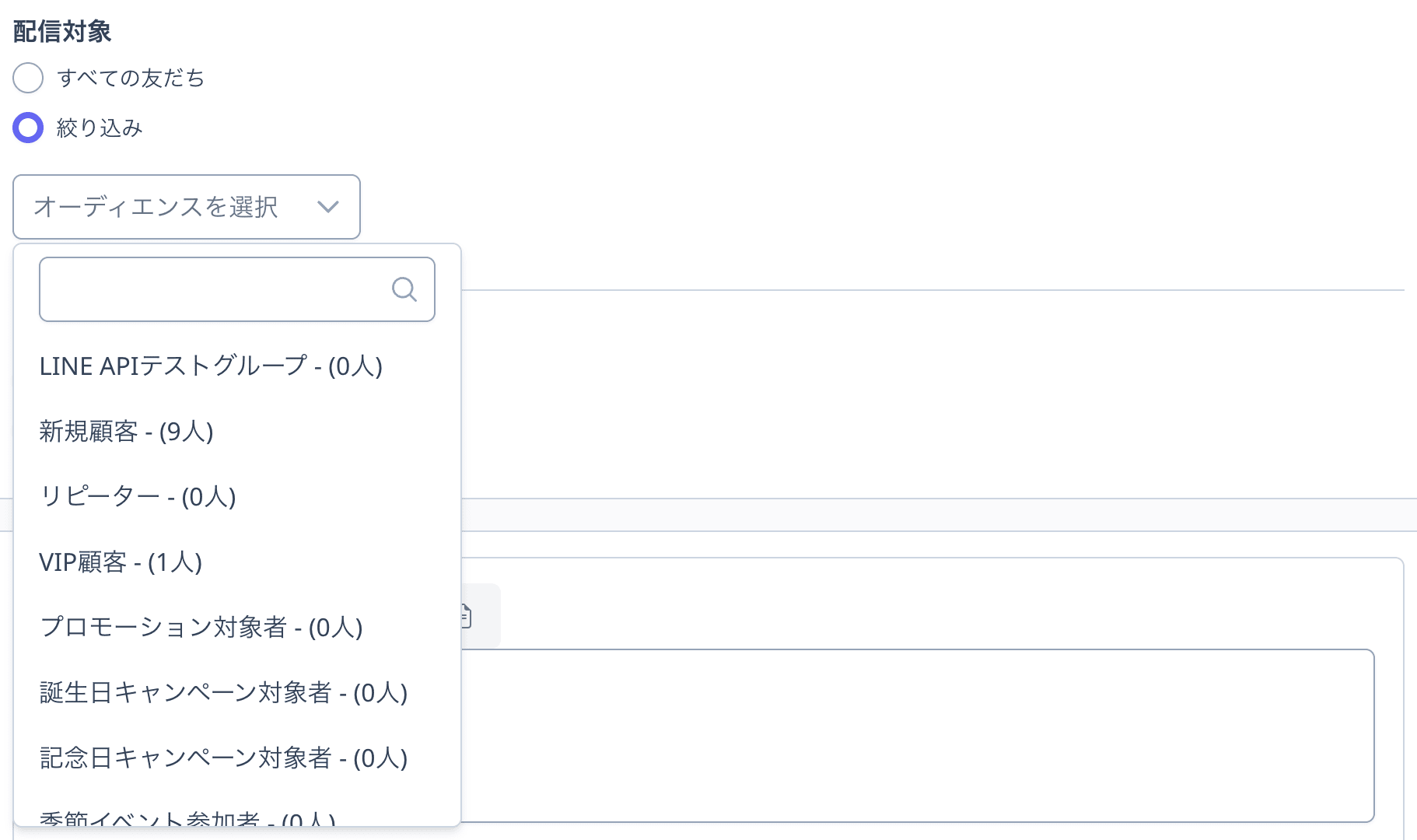Open the オーディエンスを選択 dropdown
This screenshot has height=840, width=1417.
pos(187,207)
